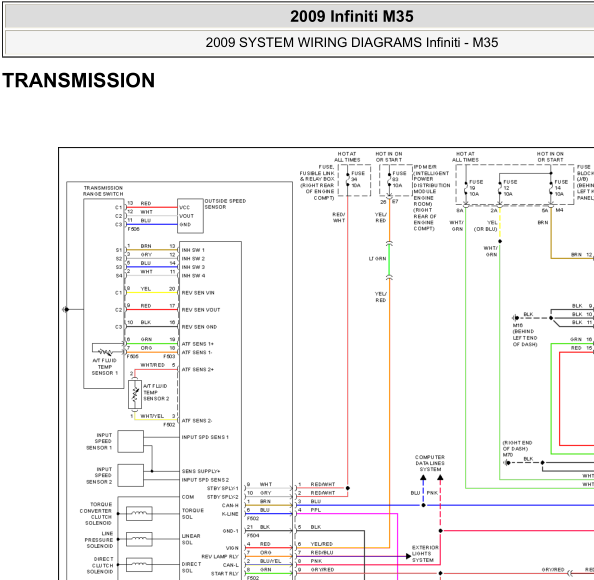Click the "STBY SPLY-1" label

tap(223, 488)
